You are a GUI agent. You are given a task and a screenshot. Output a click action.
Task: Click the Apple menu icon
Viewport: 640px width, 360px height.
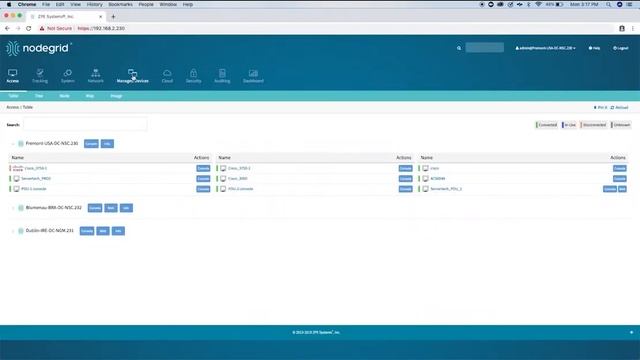coord(9,4)
